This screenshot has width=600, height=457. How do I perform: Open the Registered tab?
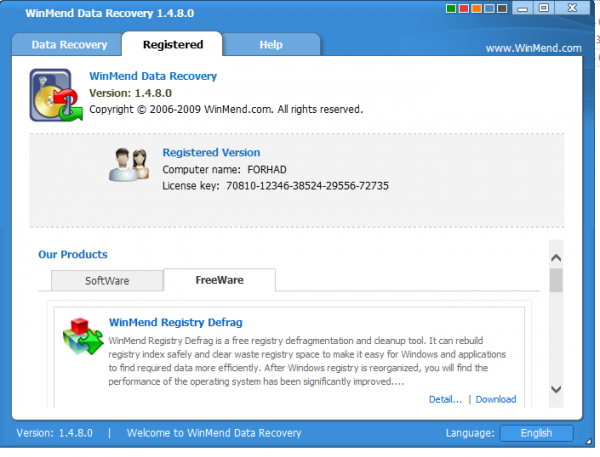tap(173, 44)
